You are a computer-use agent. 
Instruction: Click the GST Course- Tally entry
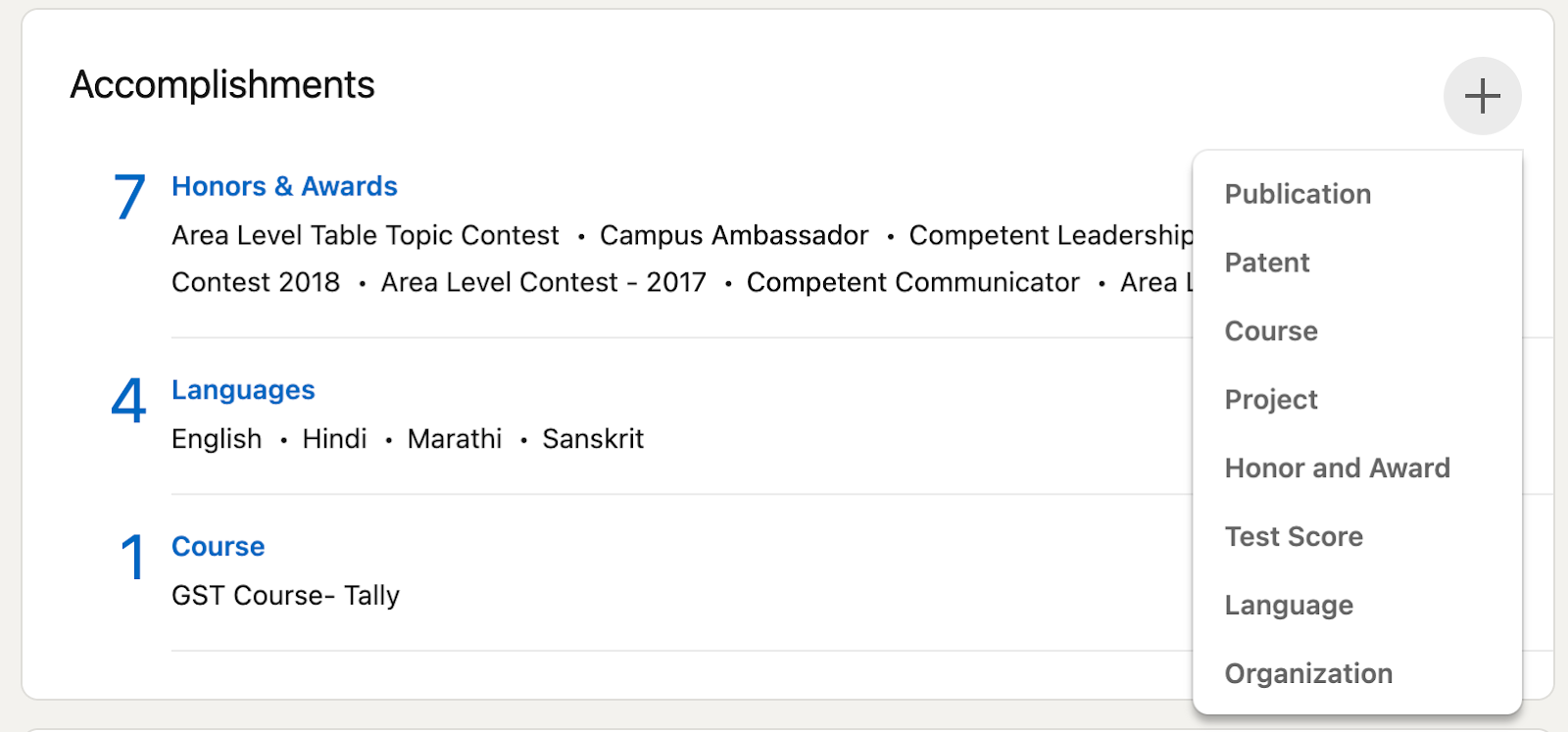point(285,596)
